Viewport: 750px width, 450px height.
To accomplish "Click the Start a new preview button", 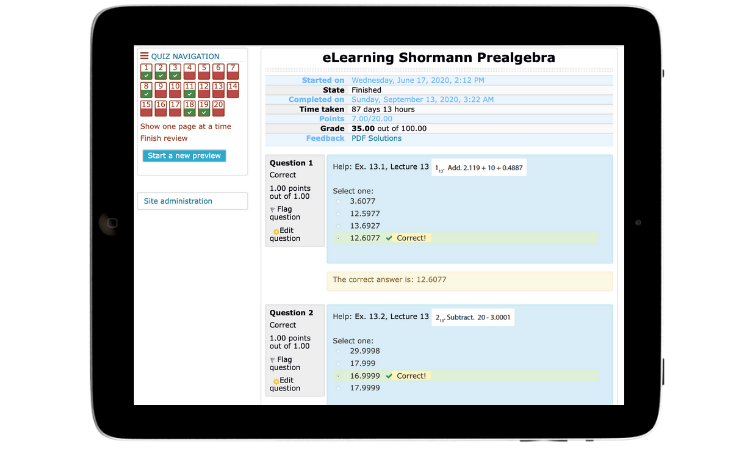I will point(183,156).
